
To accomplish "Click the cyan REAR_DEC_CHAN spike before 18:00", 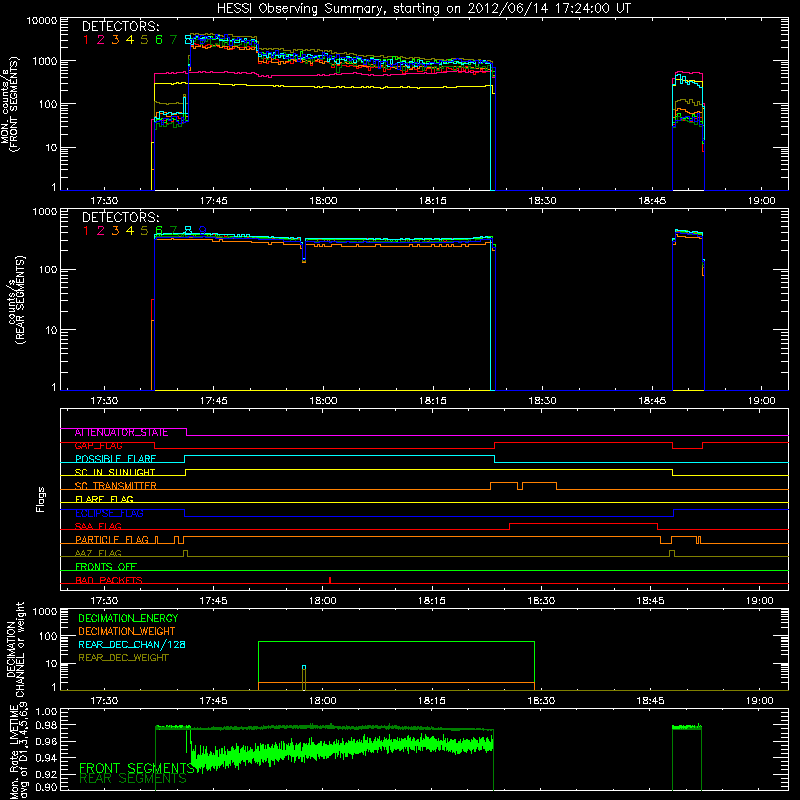I will (x=304, y=667).
